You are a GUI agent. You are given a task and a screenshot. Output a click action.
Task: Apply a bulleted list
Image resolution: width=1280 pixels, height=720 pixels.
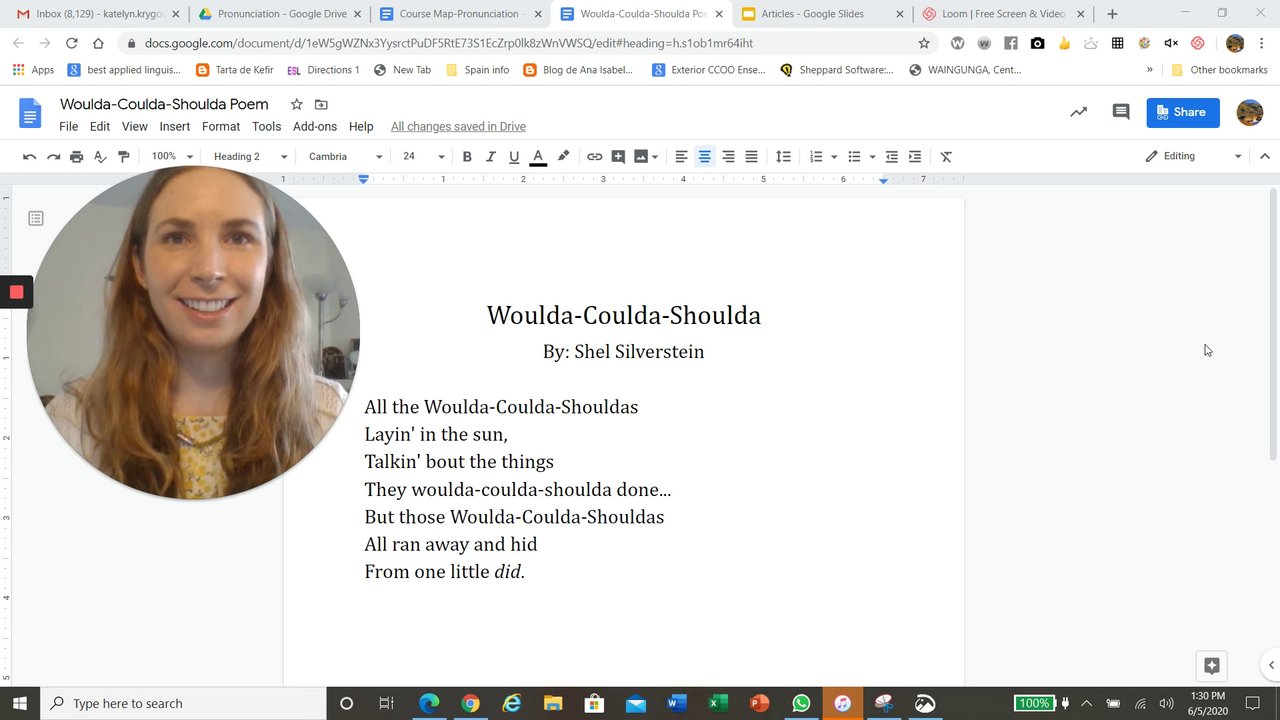pos(854,156)
